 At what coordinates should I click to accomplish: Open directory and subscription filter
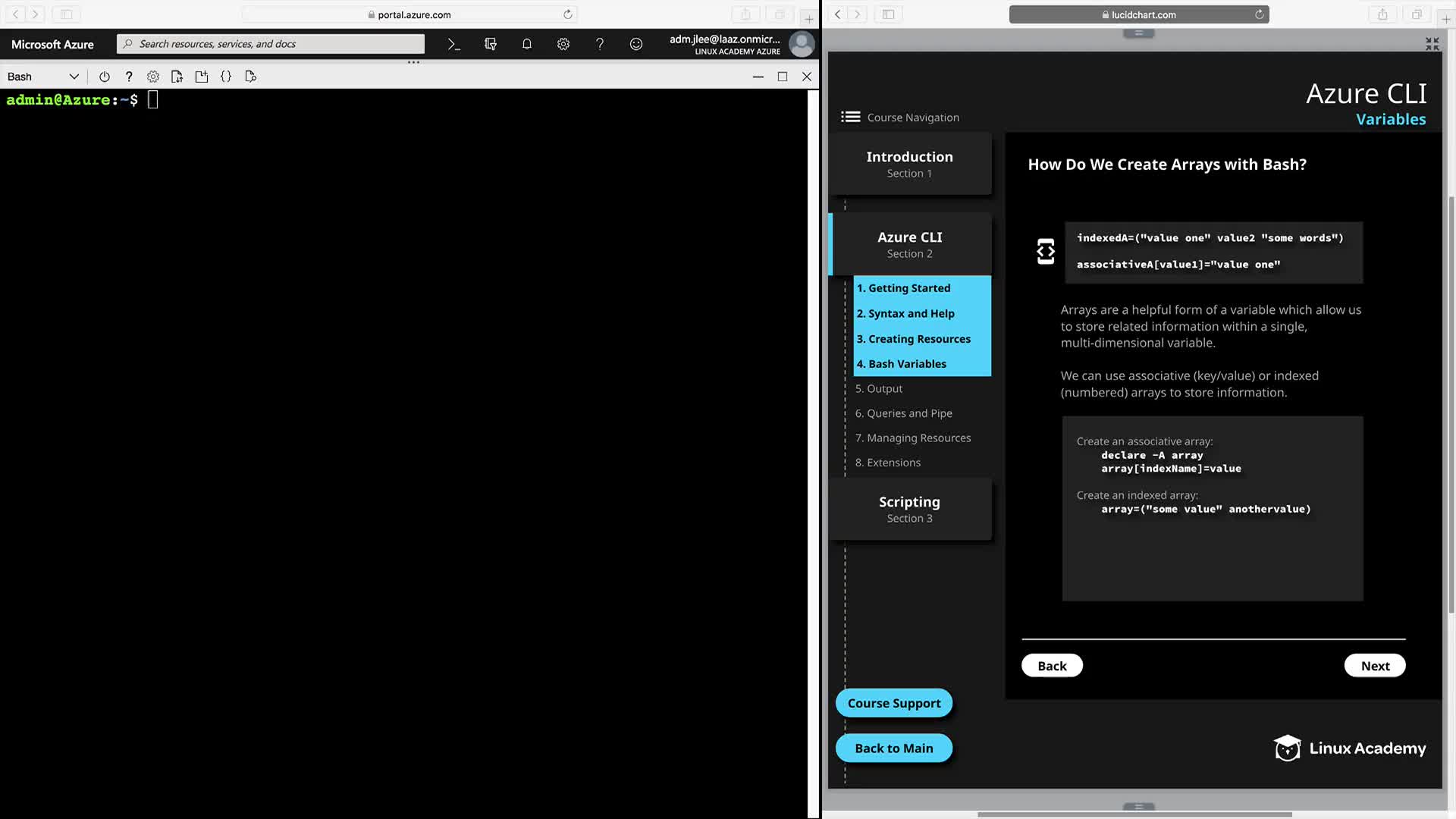[491, 44]
